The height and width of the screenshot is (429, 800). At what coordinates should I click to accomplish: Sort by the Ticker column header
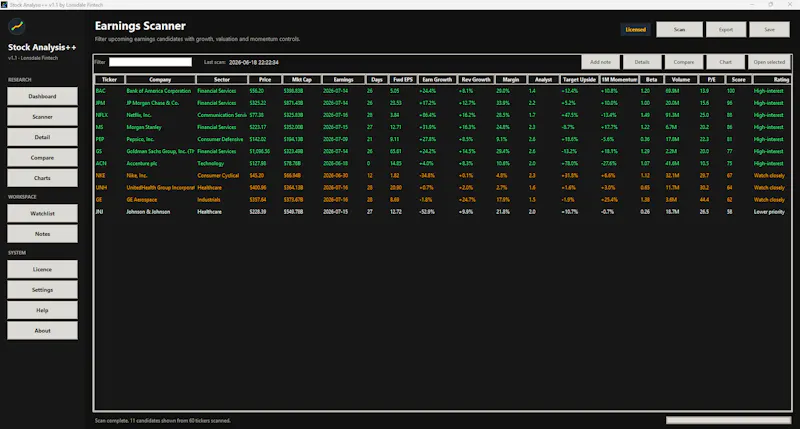tap(109, 80)
